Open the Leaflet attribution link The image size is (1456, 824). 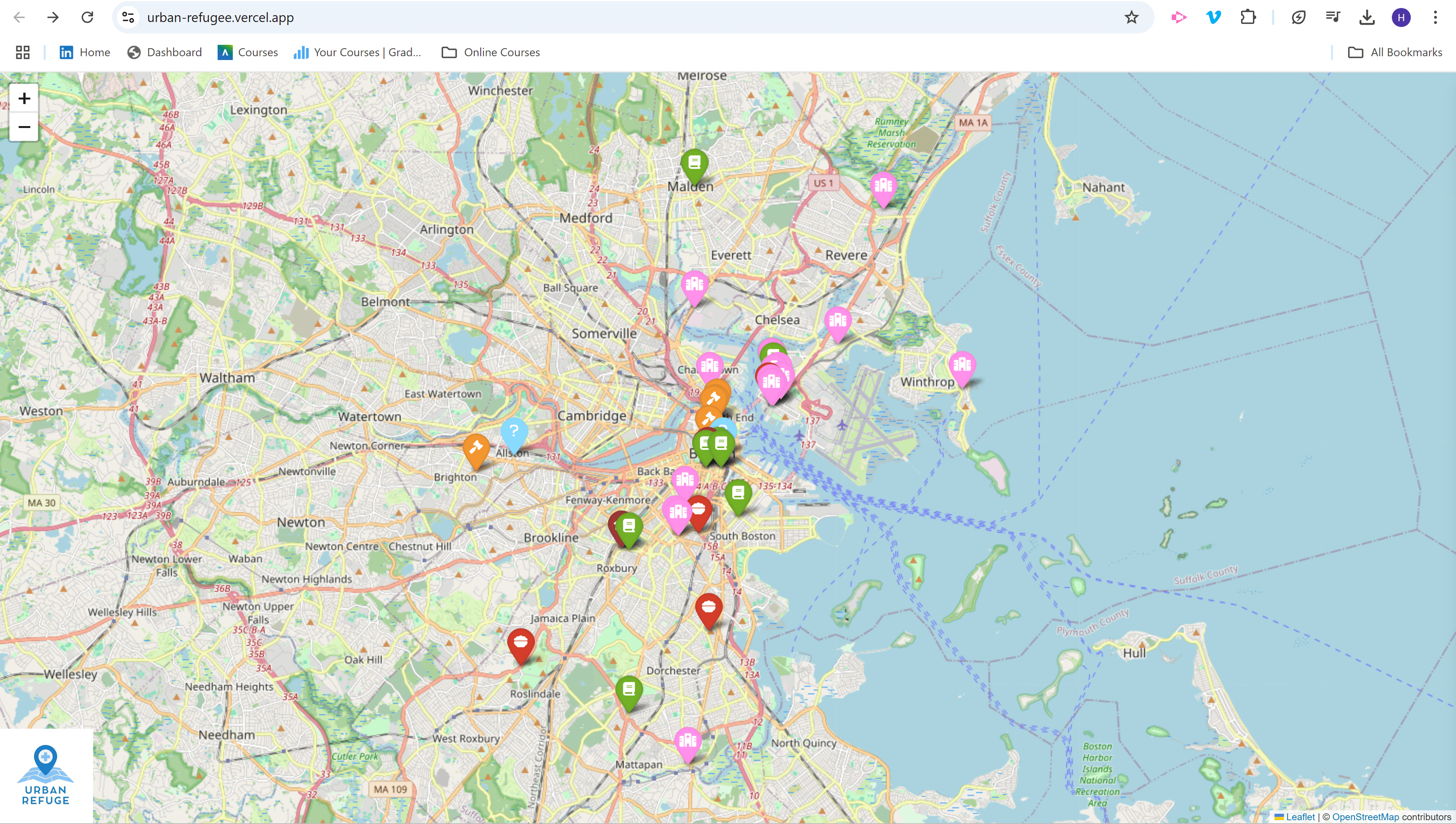tap(1300, 817)
